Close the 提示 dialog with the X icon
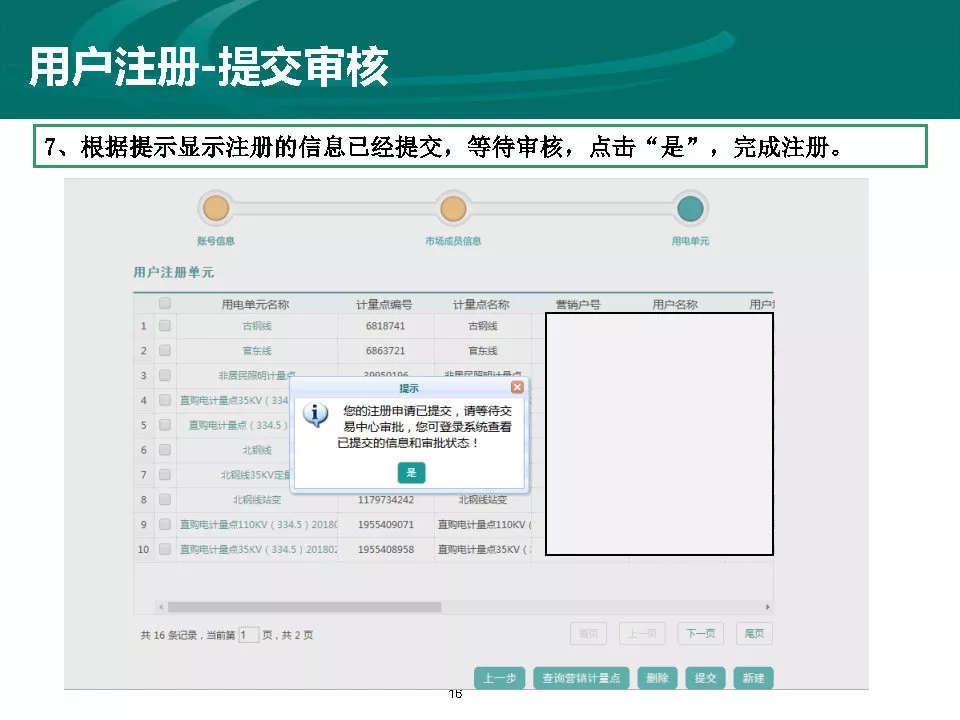This screenshot has width=960, height=720. 517,387
